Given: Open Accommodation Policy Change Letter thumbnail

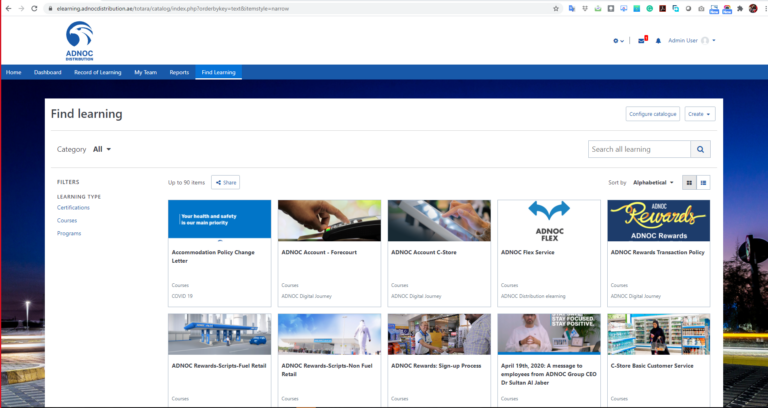Looking at the screenshot, I should 219,220.
